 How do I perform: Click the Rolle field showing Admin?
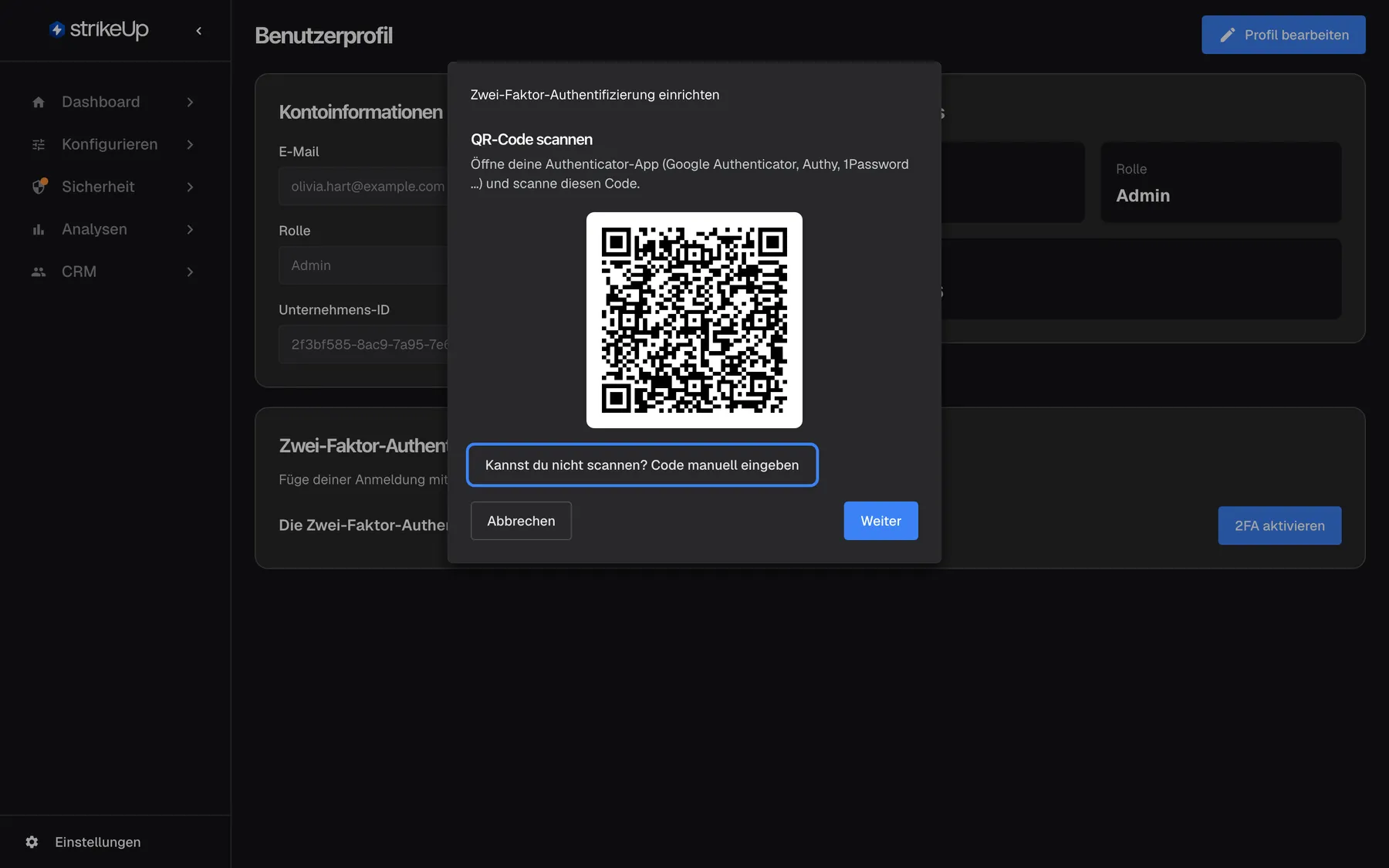(363, 265)
